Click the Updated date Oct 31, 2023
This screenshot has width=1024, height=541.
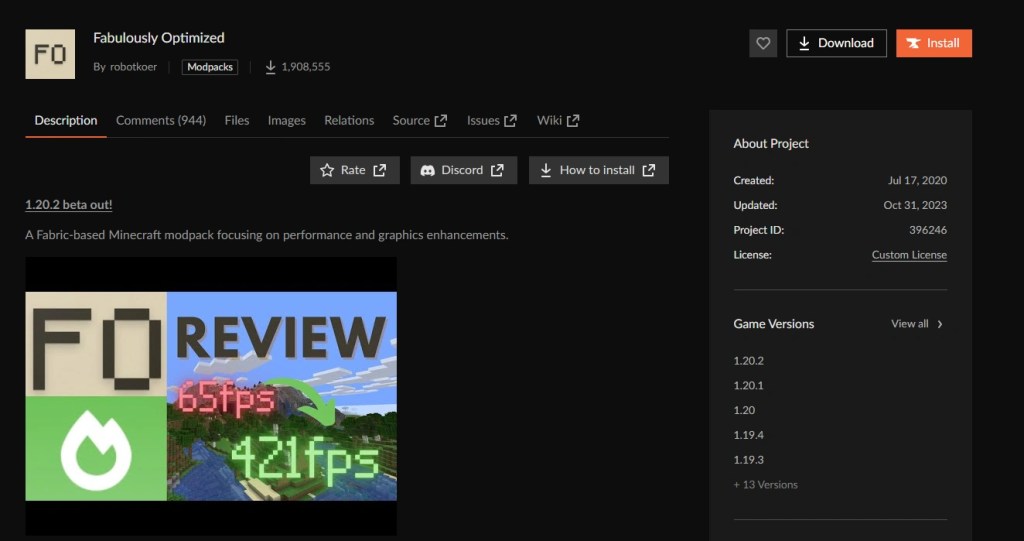(915, 205)
